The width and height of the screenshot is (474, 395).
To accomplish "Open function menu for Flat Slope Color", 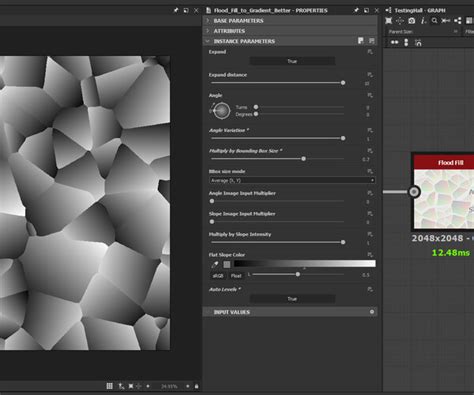I will (370, 255).
